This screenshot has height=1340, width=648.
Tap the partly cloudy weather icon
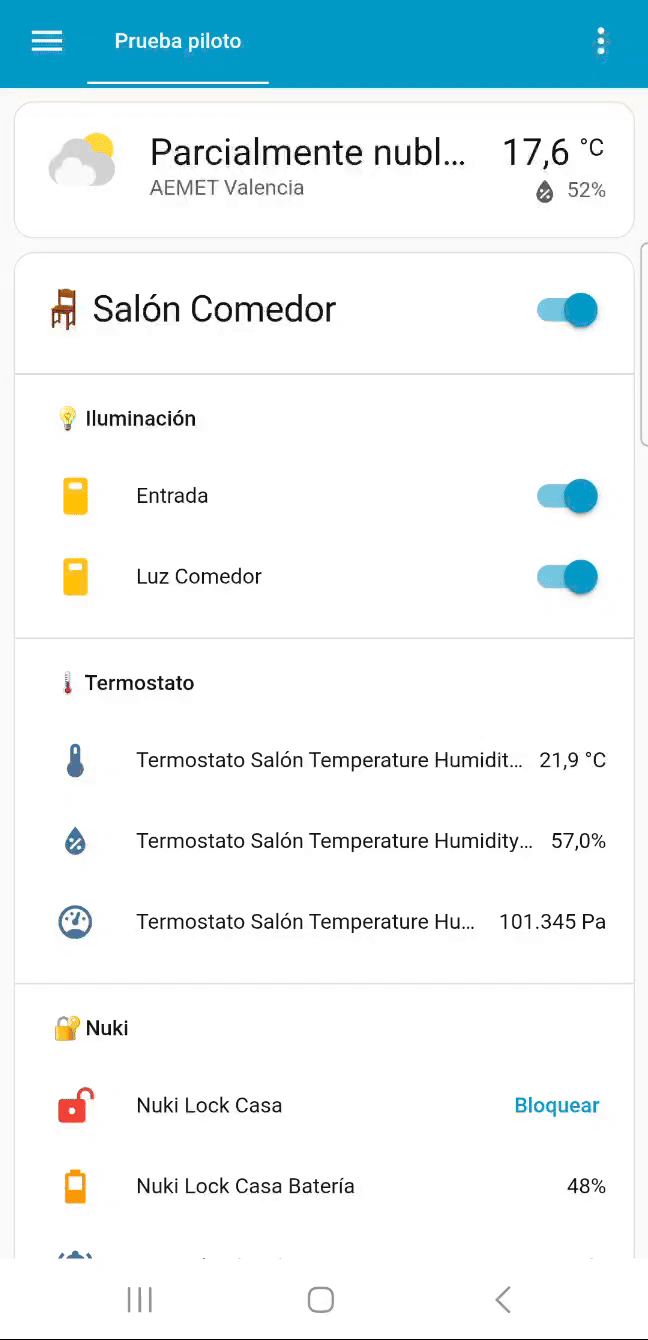point(82,160)
